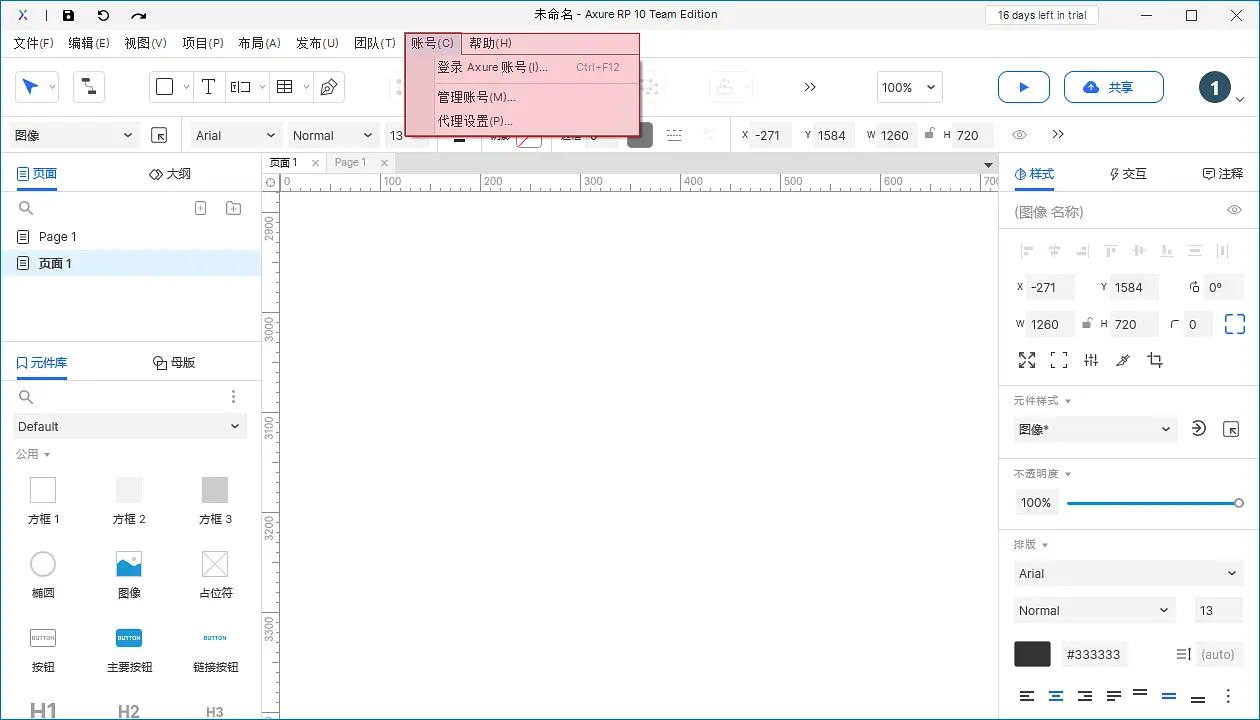Open the Default library dropdown
1260x720 pixels.
click(130, 426)
